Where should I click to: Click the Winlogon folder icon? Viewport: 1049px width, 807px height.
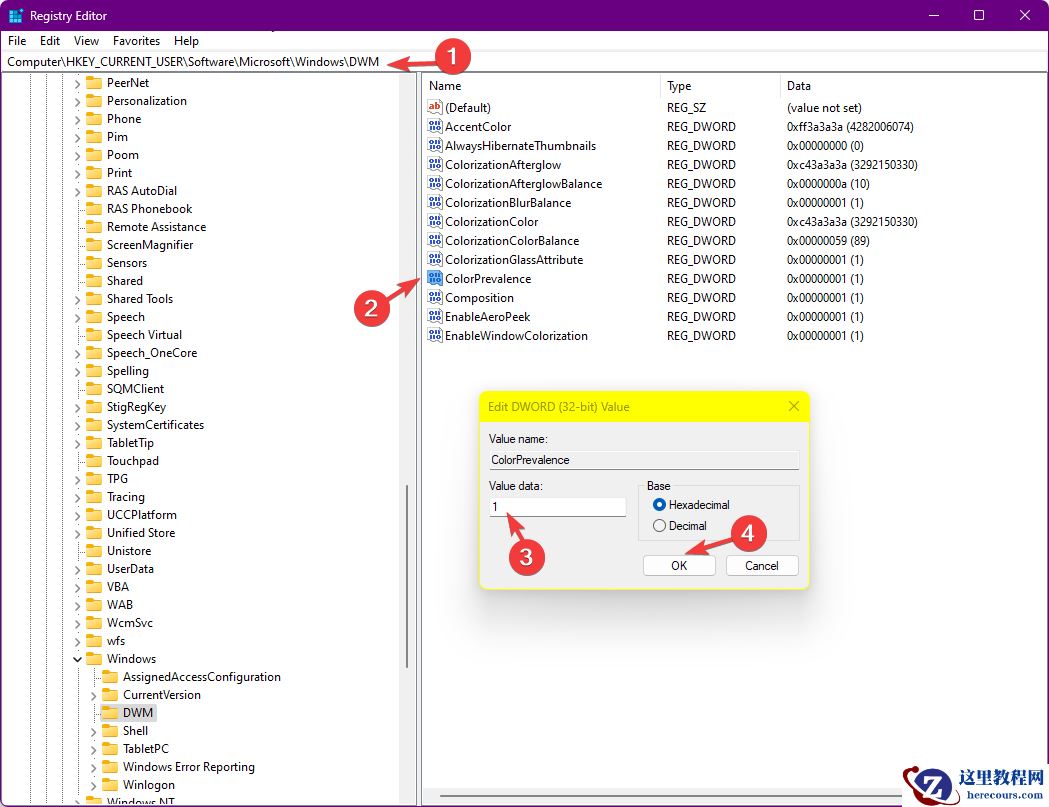click(x=110, y=785)
